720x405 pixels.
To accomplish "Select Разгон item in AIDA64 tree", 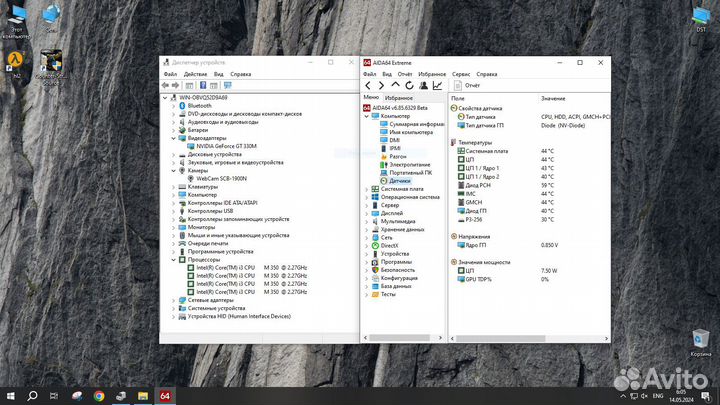I will coord(398,157).
